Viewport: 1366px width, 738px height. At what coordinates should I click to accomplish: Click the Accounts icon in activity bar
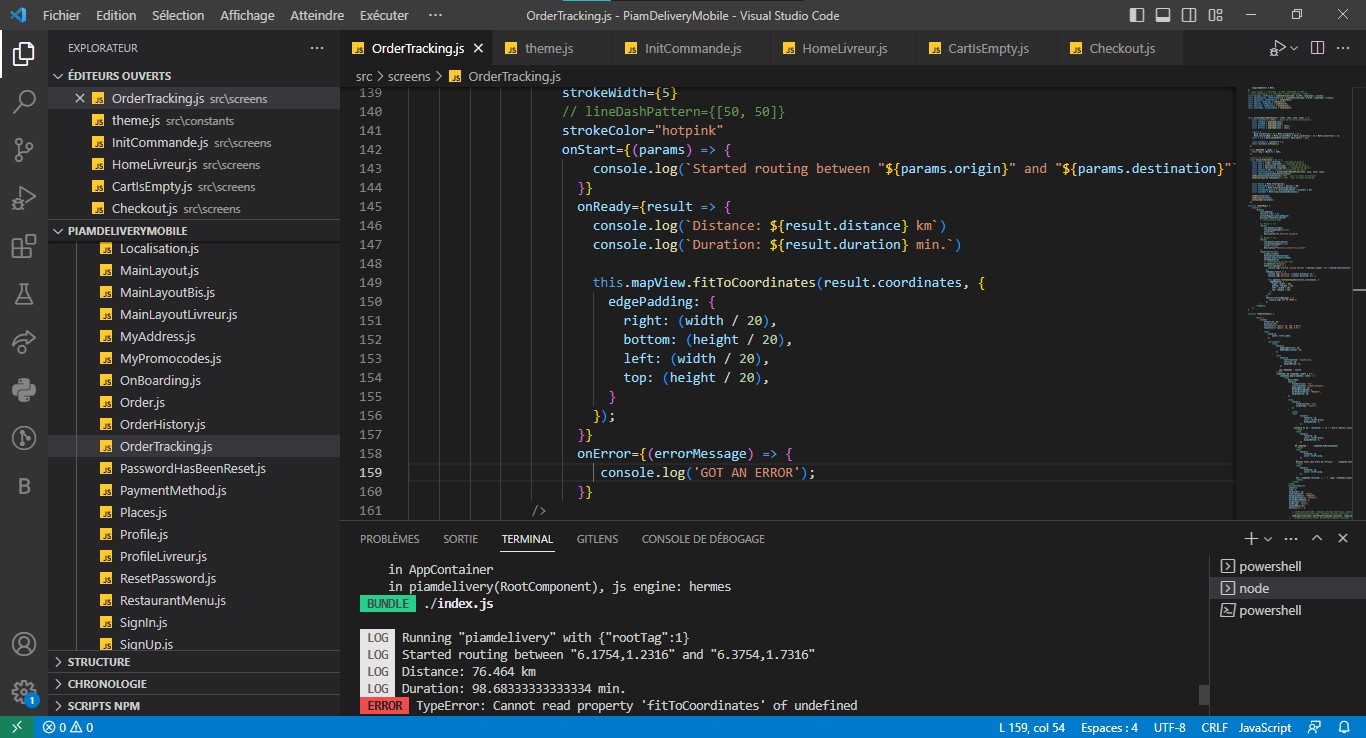pos(23,644)
